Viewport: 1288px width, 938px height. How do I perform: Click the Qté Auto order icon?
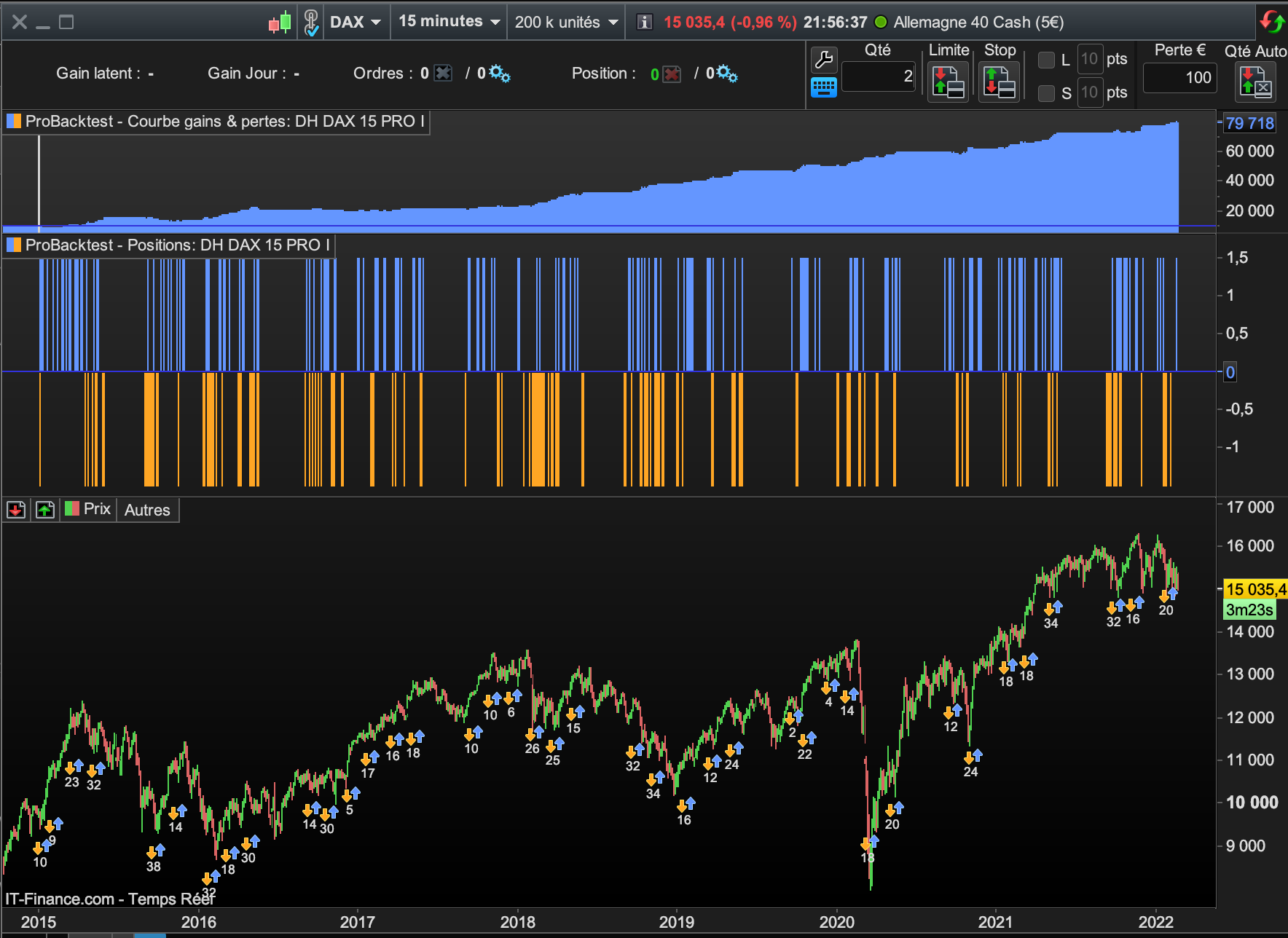coord(1254,81)
